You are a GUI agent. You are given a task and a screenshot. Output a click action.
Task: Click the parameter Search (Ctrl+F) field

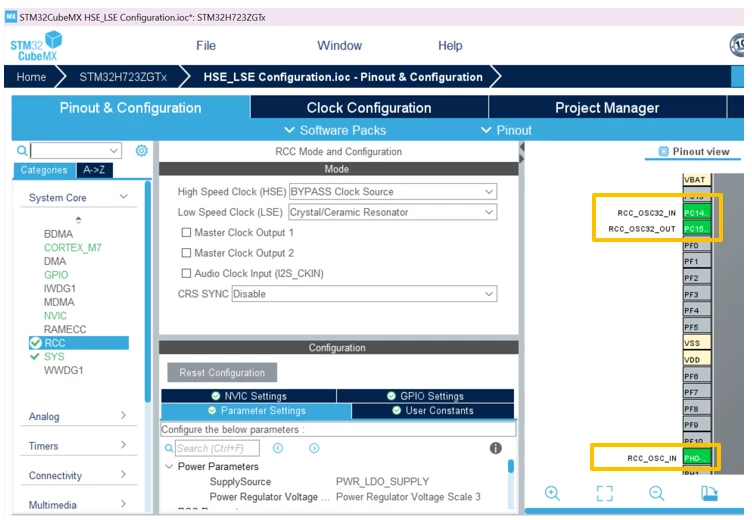[217, 448]
